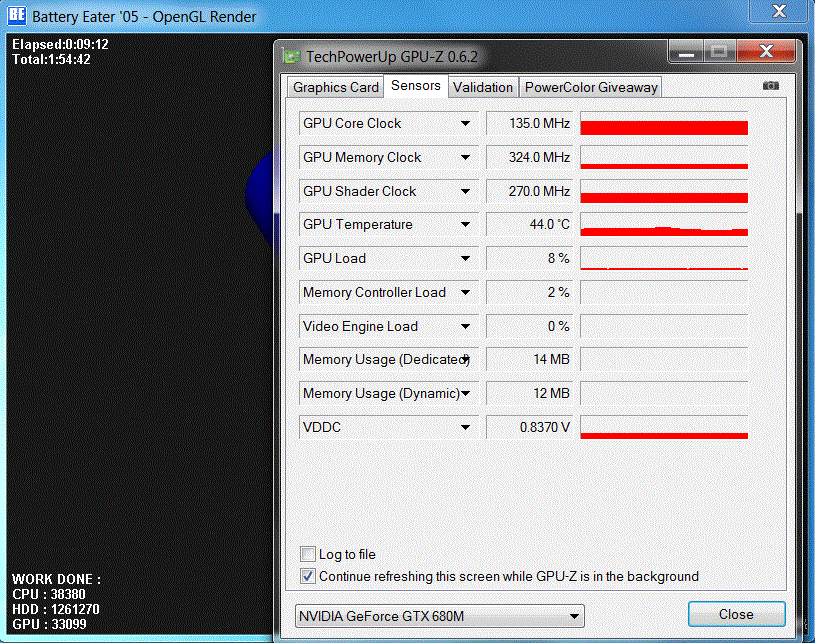Click the Total:1:54:42 text in Battery Eater
The image size is (815, 643).
pos(51,59)
